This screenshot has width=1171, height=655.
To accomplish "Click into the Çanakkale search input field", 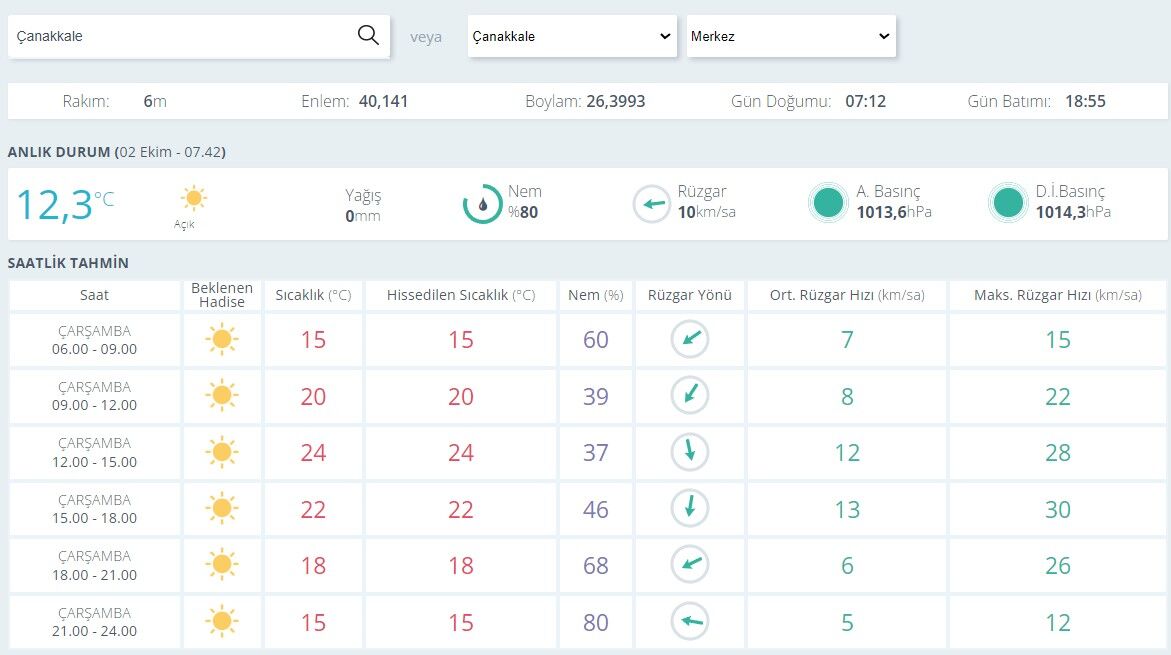I will tap(183, 36).
